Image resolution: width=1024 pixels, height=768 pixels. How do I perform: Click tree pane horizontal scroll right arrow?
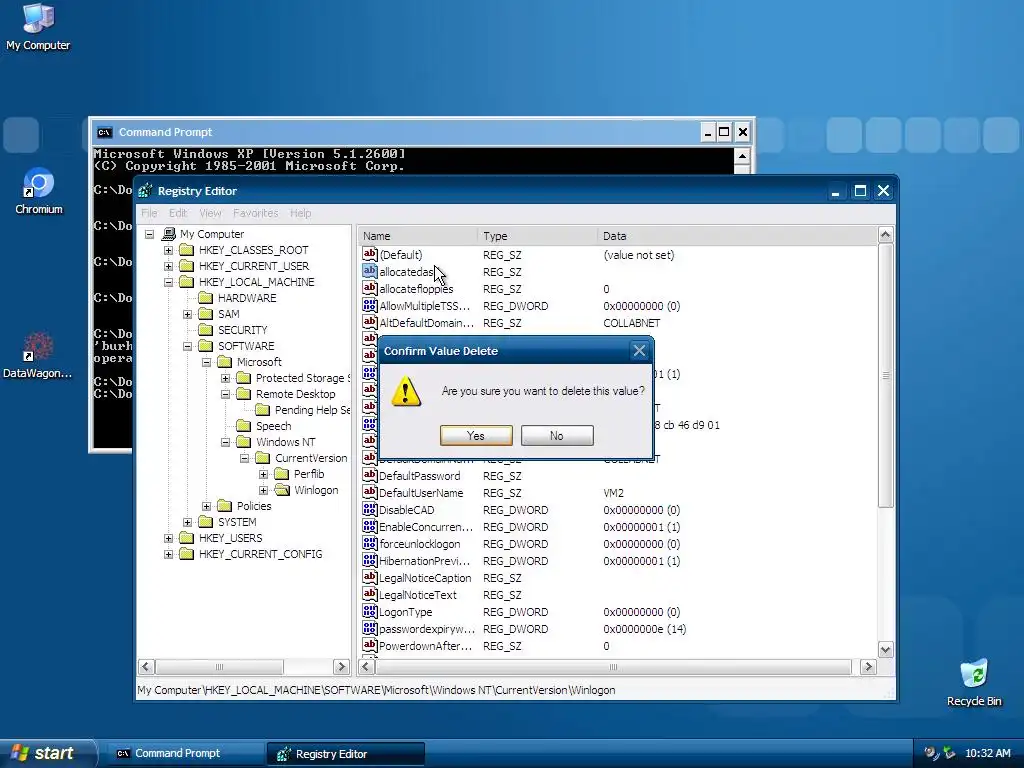[341, 666]
